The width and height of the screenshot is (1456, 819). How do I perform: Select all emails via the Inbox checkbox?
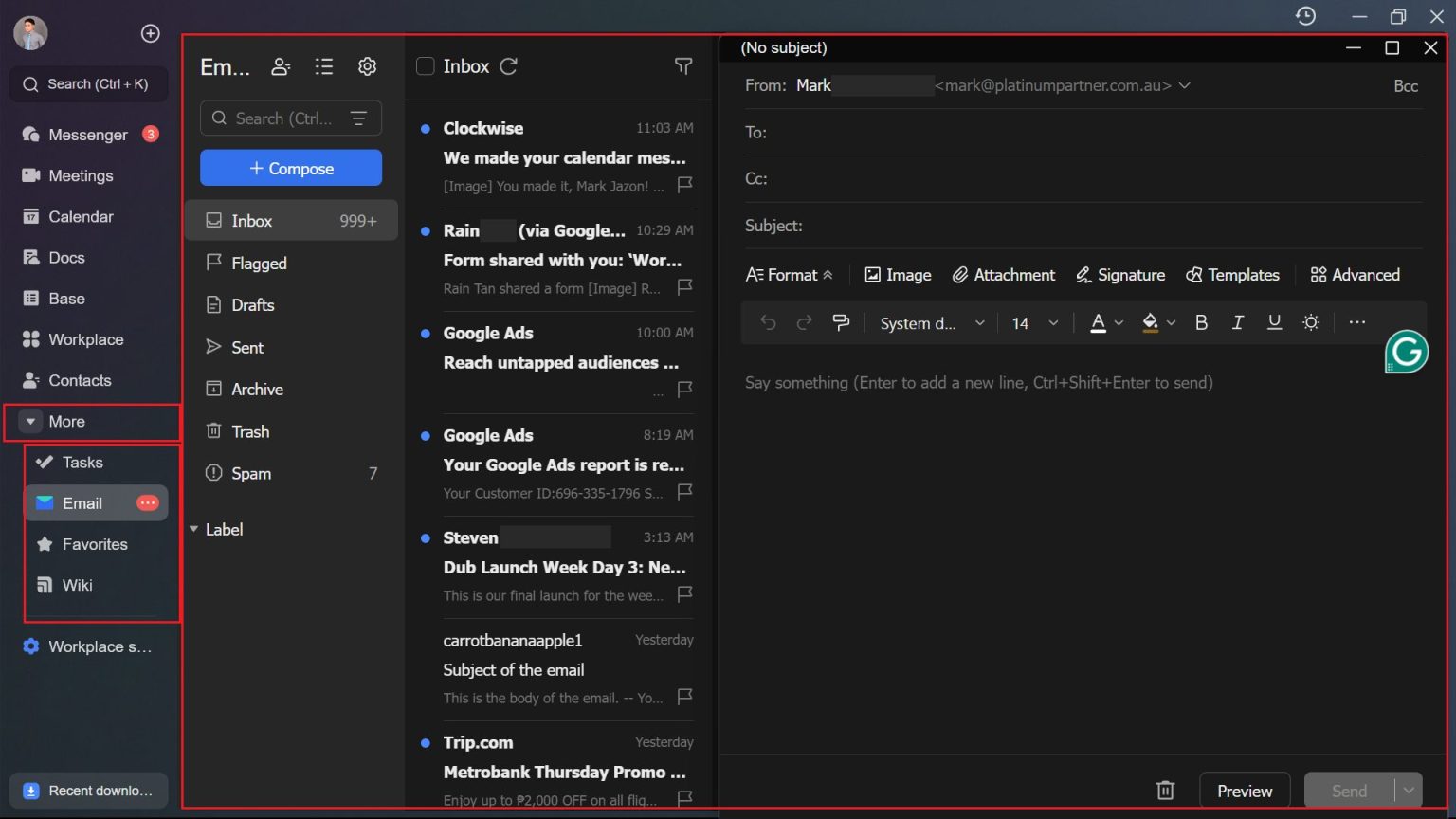424,66
